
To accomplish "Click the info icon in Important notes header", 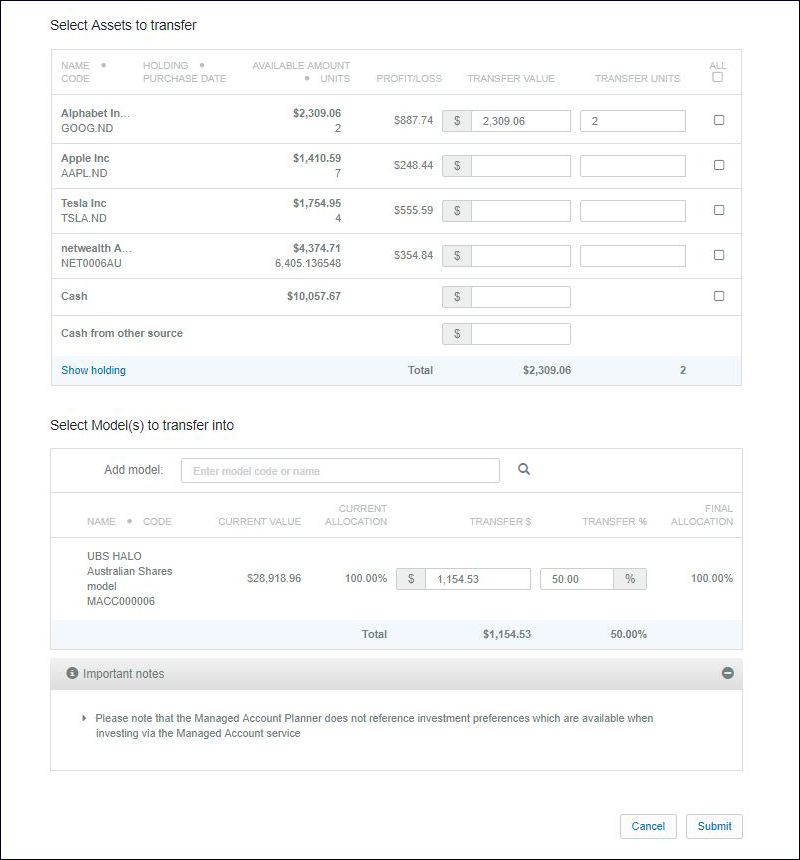I will click(72, 674).
